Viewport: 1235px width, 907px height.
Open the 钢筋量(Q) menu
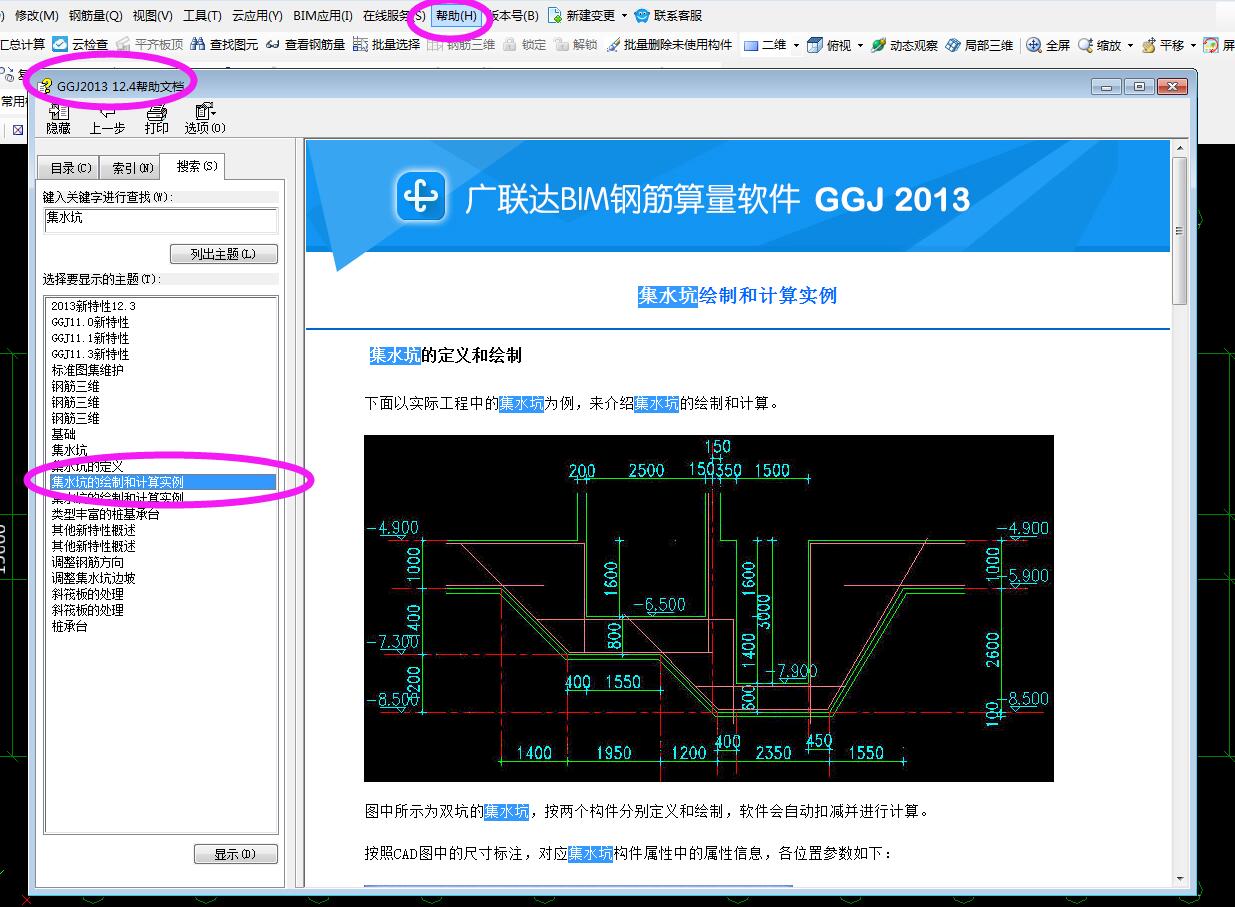[96, 16]
